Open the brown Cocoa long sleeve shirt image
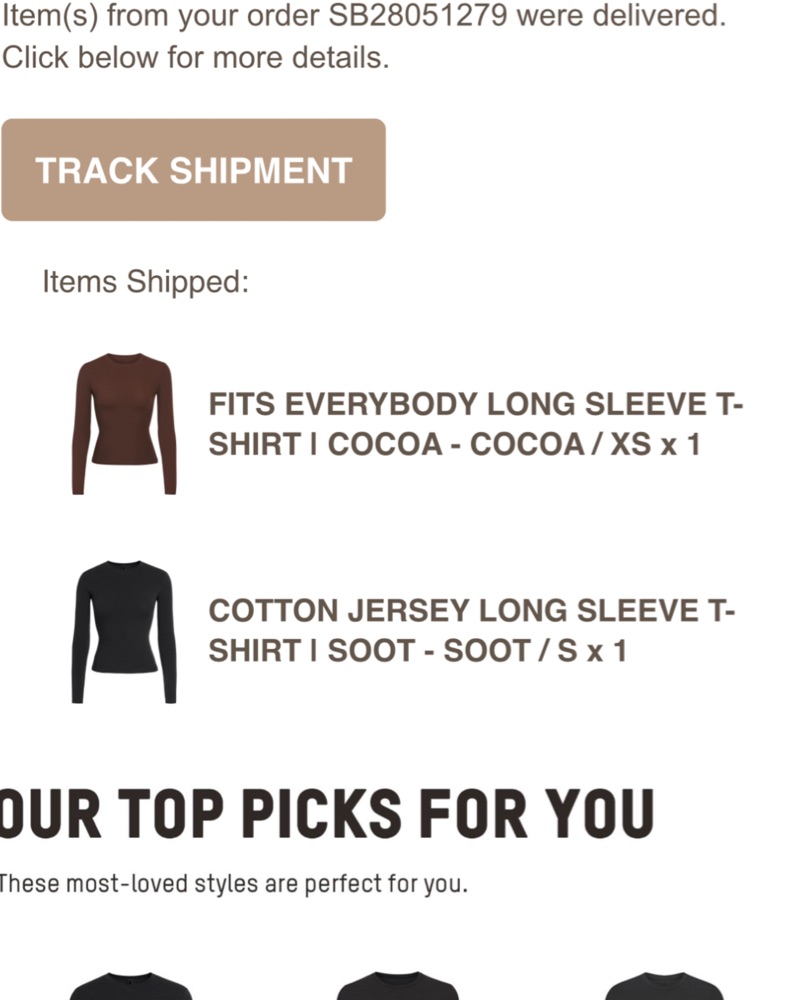This screenshot has width=801, height=1000. [x=124, y=423]
